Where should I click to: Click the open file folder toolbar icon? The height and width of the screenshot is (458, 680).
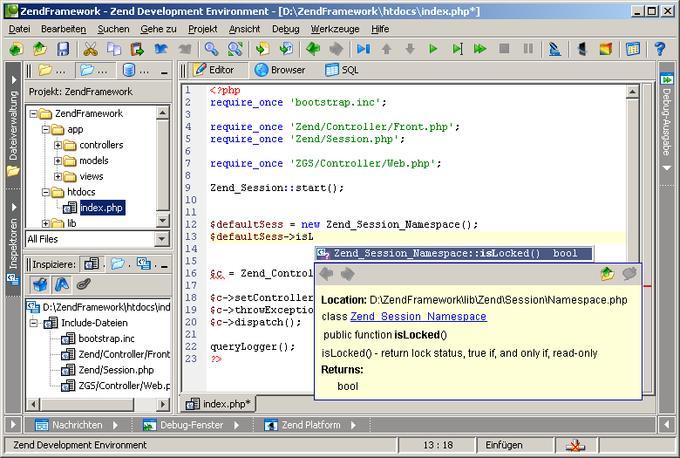click(x=40, y=49)
